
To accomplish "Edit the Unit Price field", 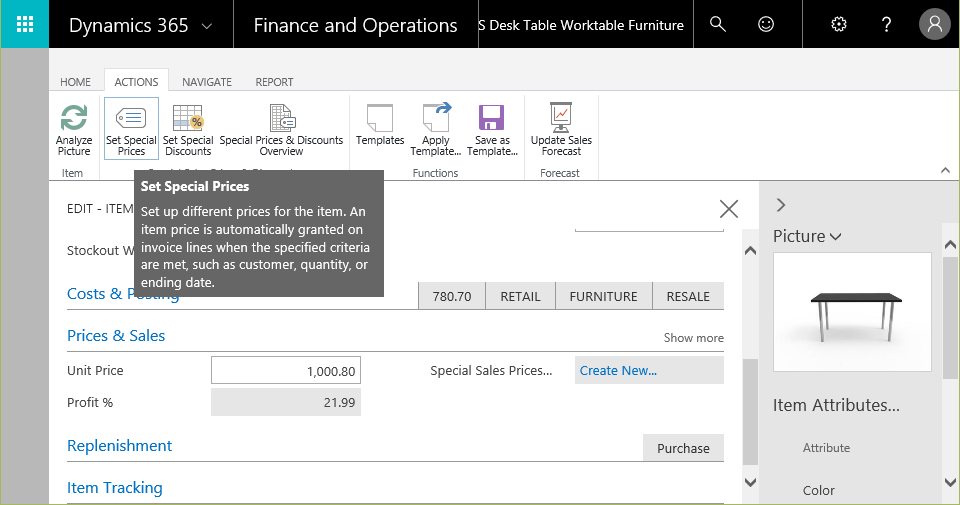I will click(x=286, y=371).
